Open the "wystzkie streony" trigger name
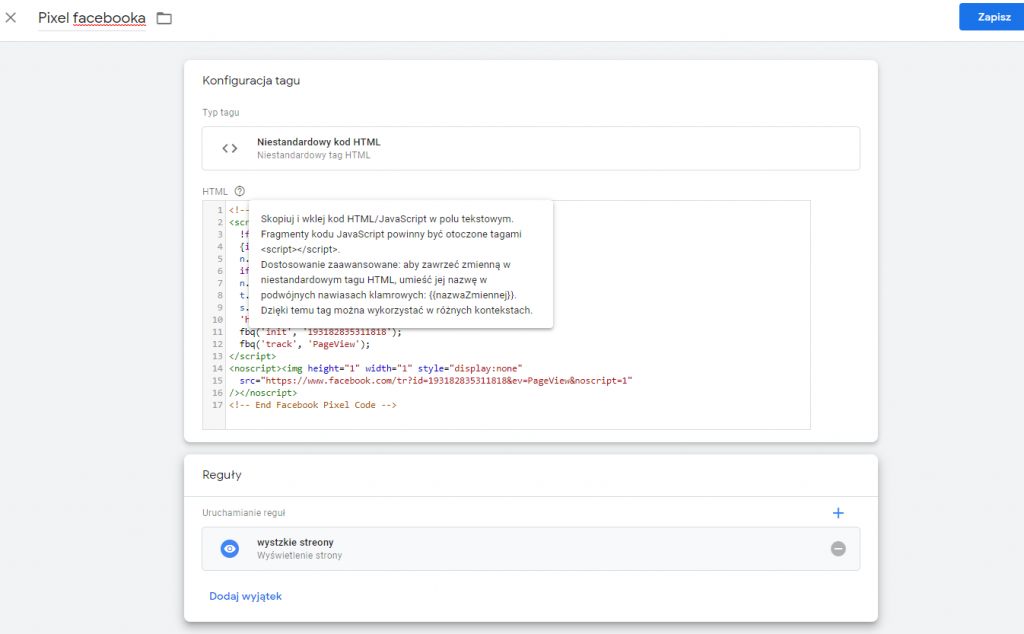This screenshot has width=1024, height=634. click(x=295, y=542)
